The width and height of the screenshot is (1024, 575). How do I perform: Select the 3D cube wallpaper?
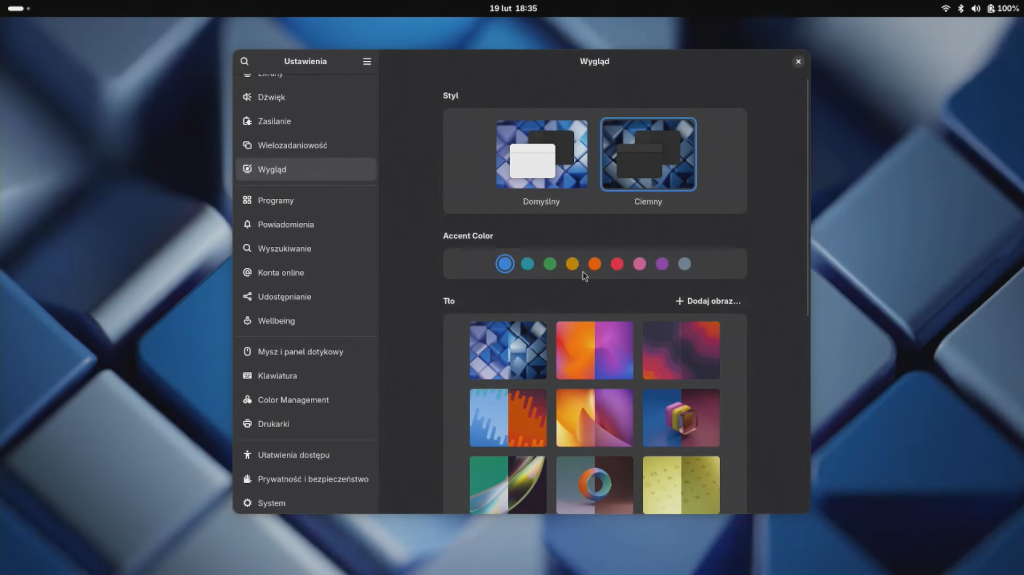pyautogui.click(x=681, y=418)
